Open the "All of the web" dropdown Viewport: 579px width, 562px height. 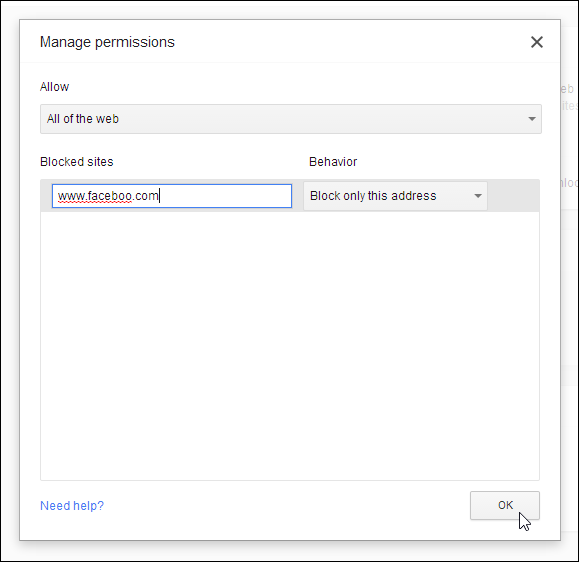pyautogui.click(x=291, y=119)
